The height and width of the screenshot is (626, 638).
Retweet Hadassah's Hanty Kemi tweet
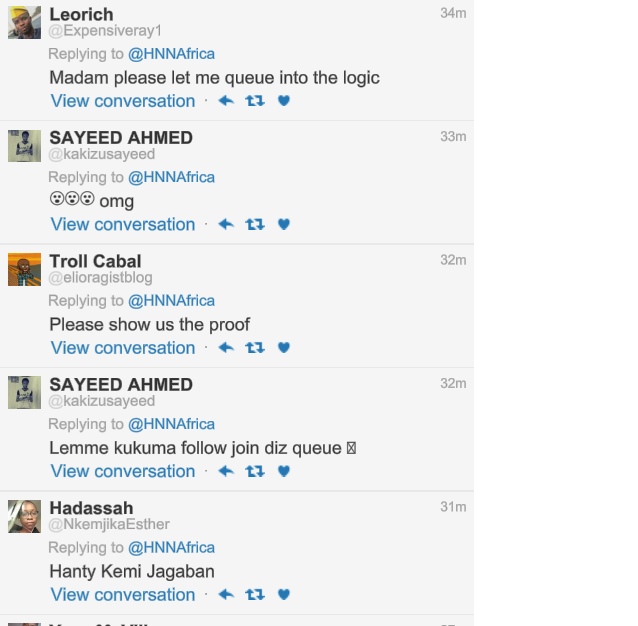coord(255,595)
